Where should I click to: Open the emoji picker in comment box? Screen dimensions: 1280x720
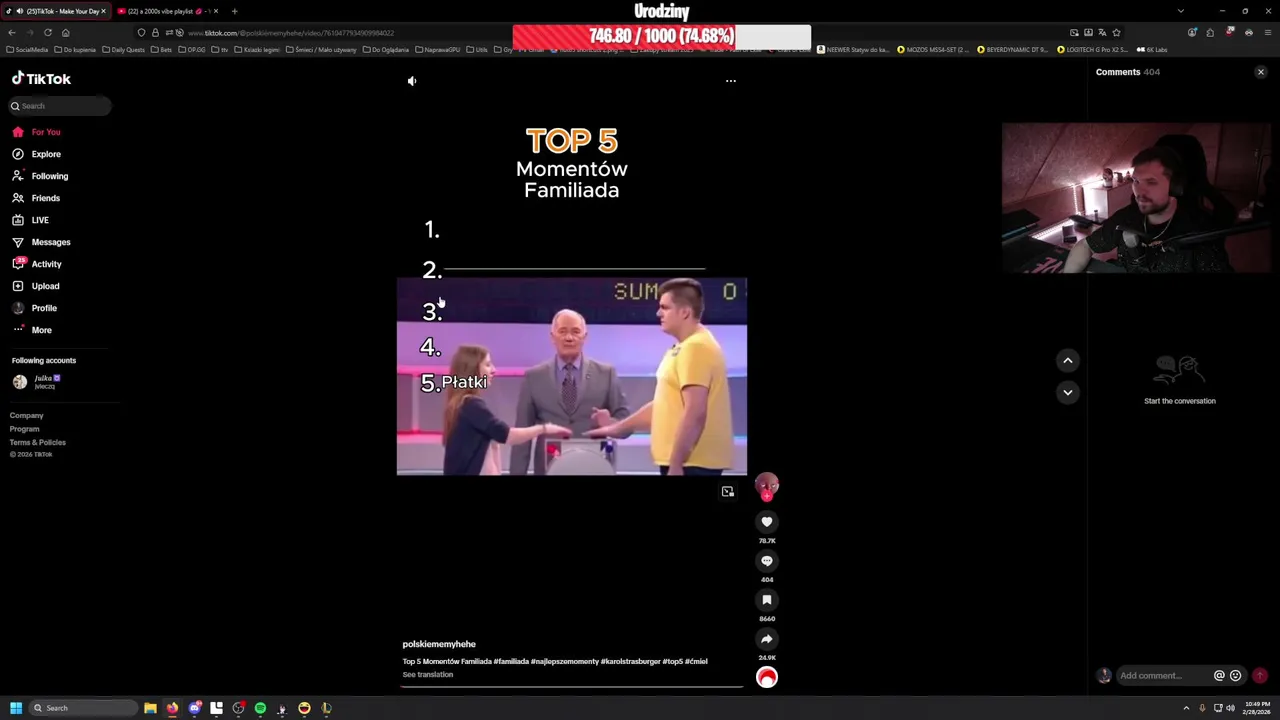(1236, 676)
